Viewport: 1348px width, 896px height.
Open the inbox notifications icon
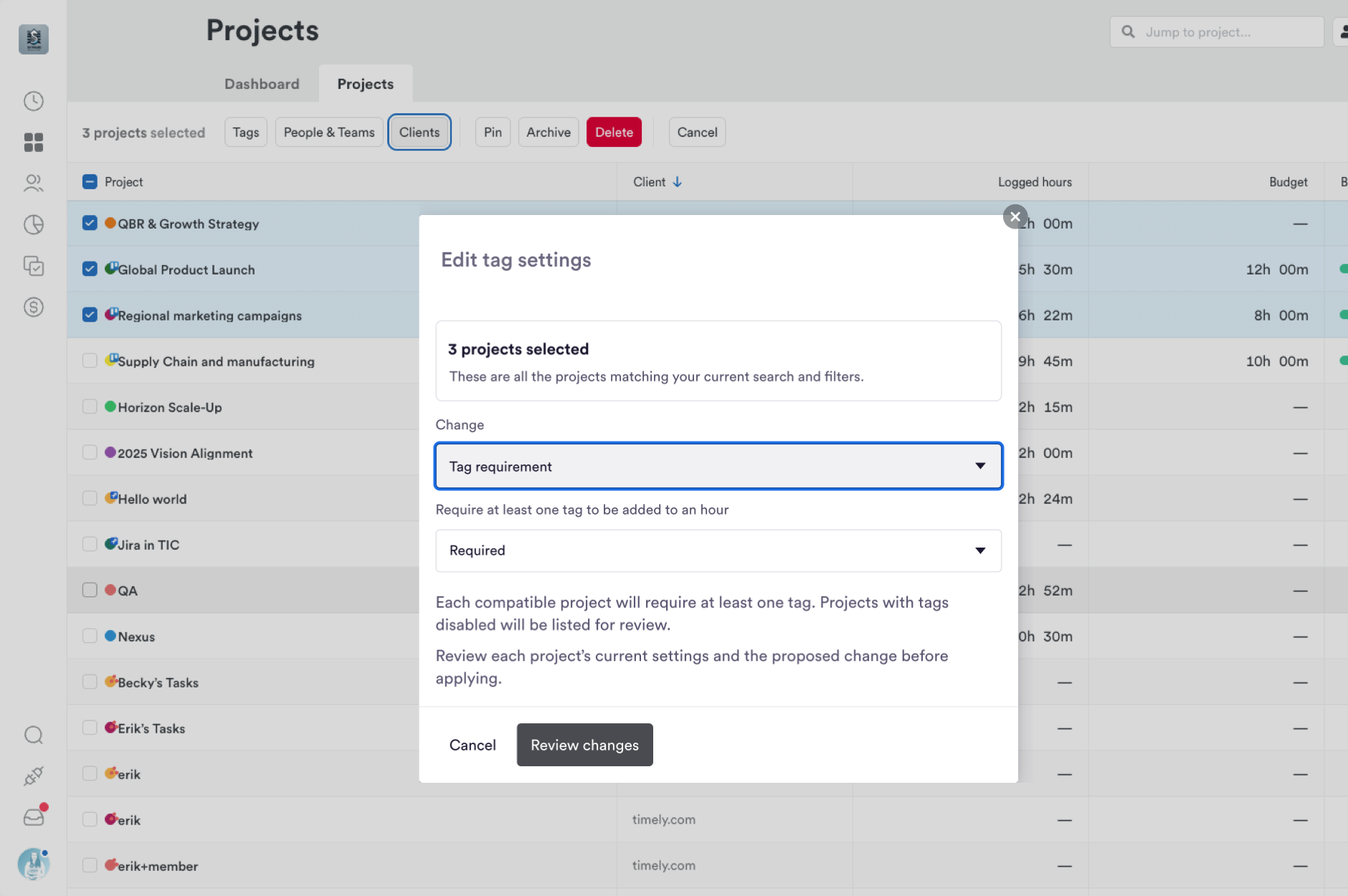[x=34, y=817]
